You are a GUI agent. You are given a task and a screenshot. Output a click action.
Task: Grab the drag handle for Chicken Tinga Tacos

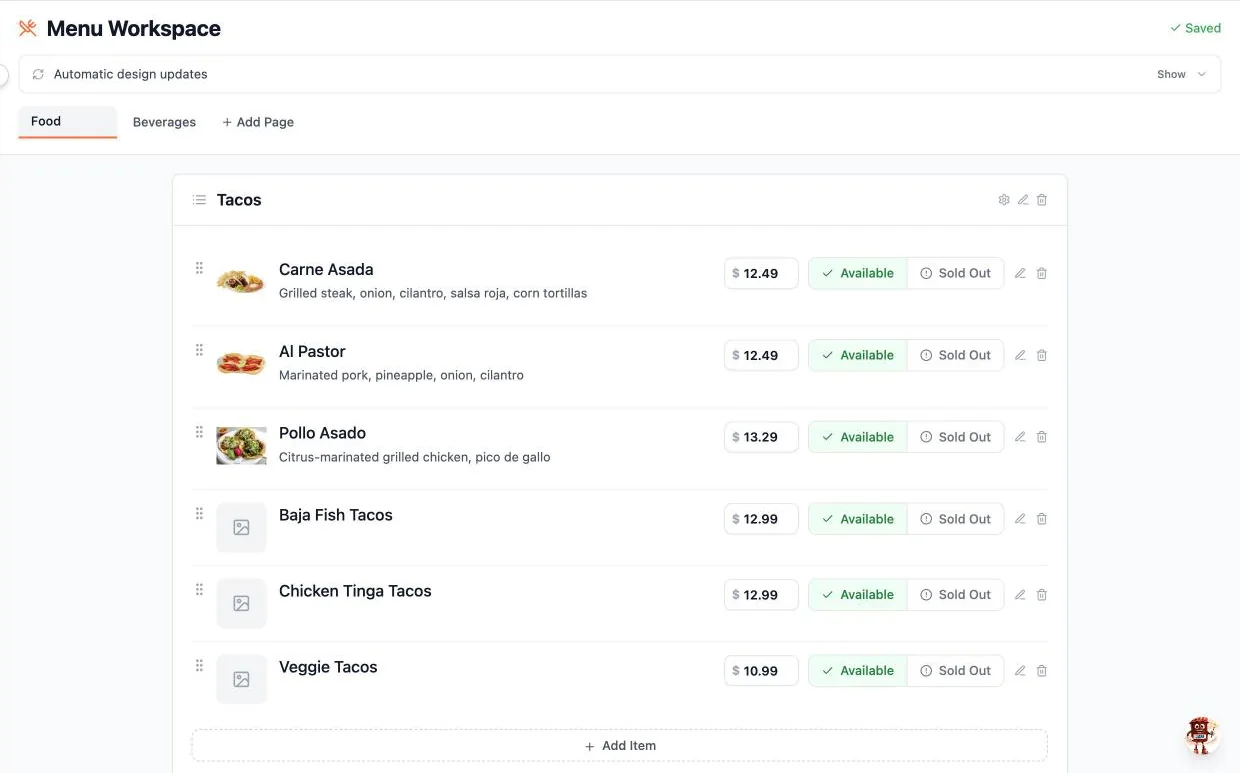click(199, 590)
